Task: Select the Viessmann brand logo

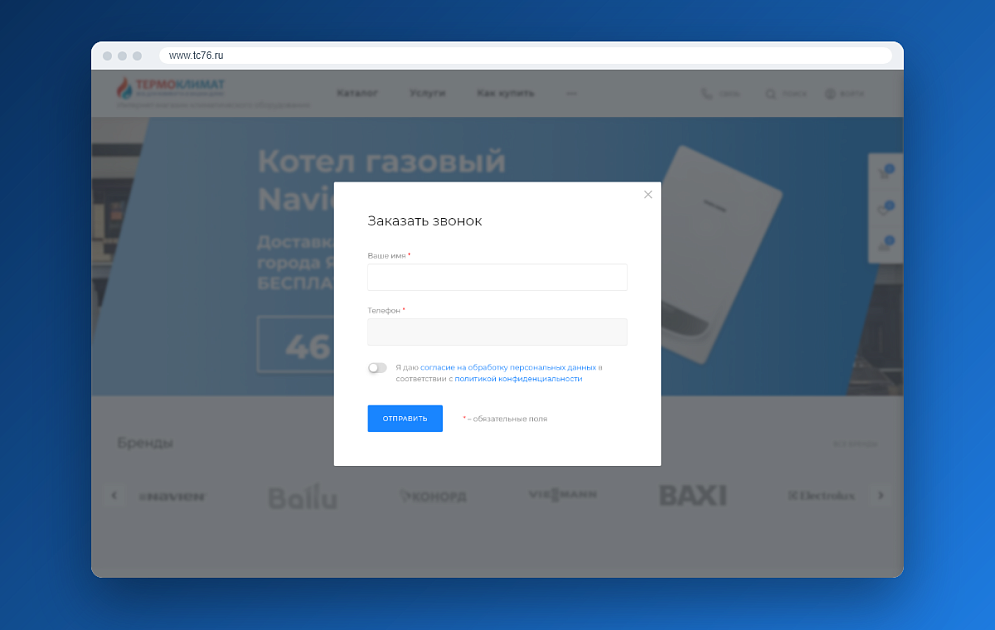Action: [x=563, y=494]
